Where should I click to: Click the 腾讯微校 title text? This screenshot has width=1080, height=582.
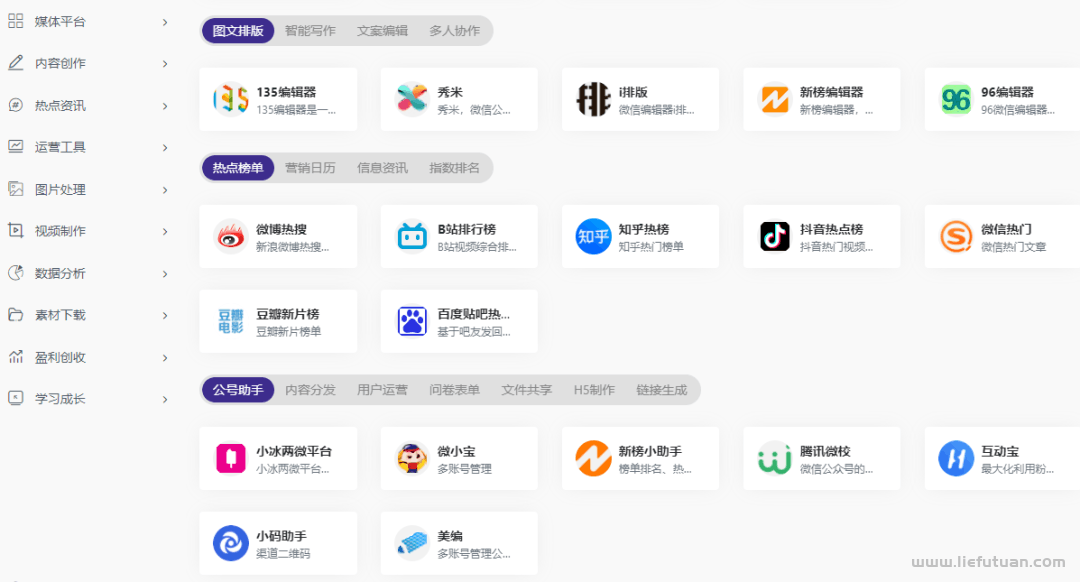[824, 450]
